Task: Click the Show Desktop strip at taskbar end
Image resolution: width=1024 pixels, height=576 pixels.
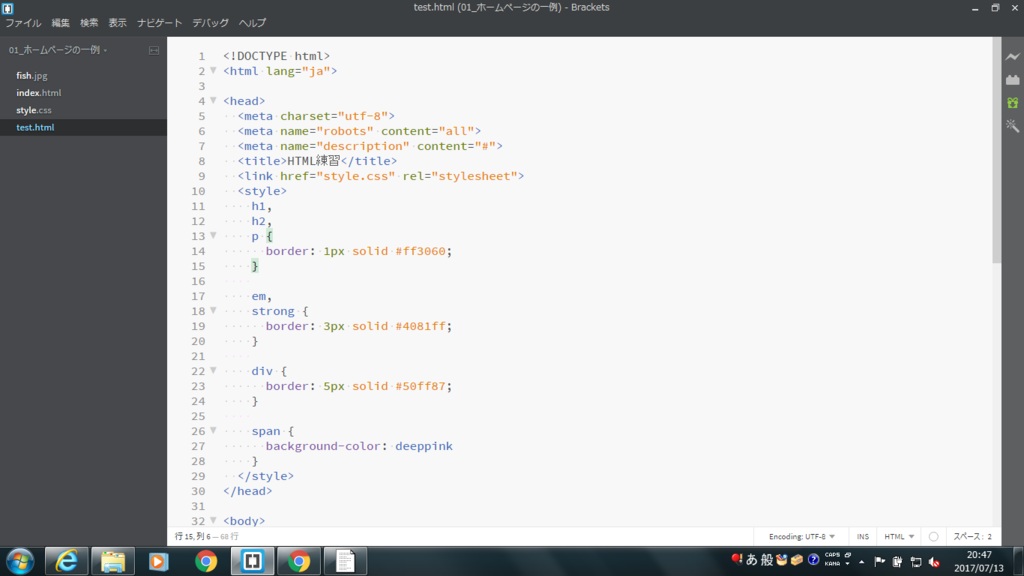Action: pyautogui.click(x=1019, y=561)
